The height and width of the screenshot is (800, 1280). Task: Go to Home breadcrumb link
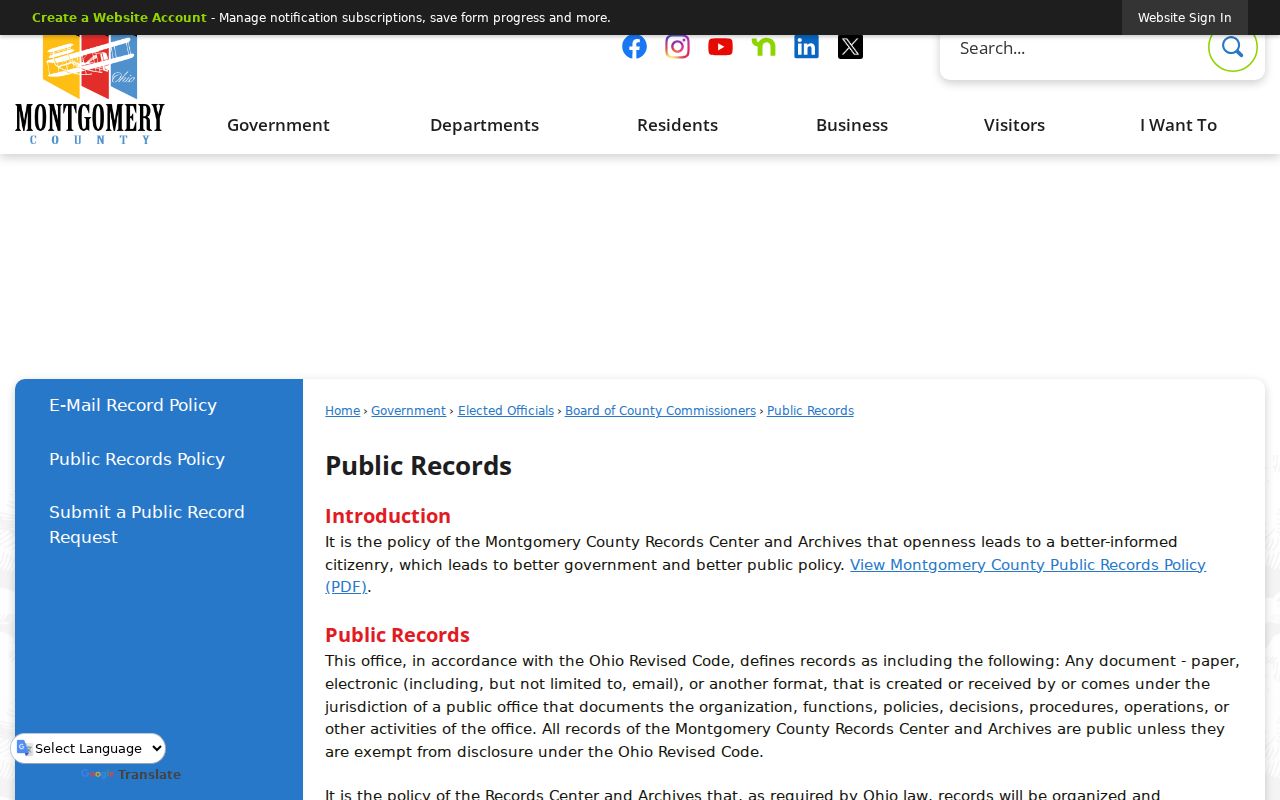pos(342,411)
